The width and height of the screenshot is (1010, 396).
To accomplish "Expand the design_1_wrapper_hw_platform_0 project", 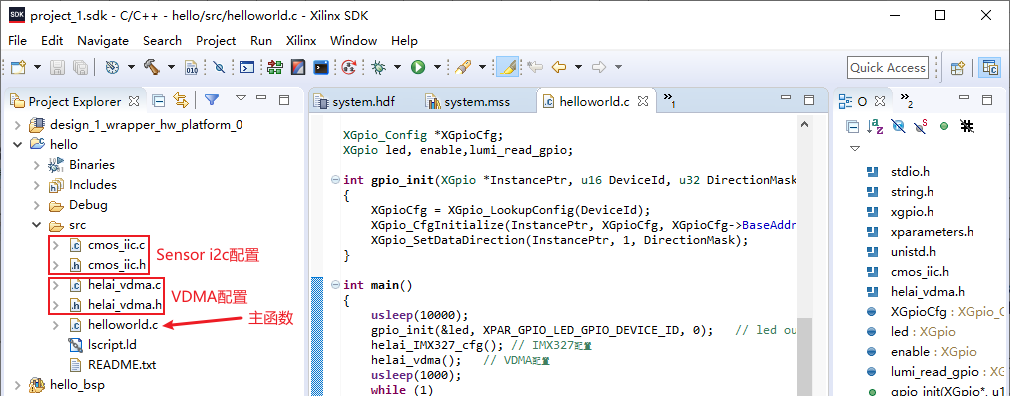I will pyautogui.click(x=17, y=125).
